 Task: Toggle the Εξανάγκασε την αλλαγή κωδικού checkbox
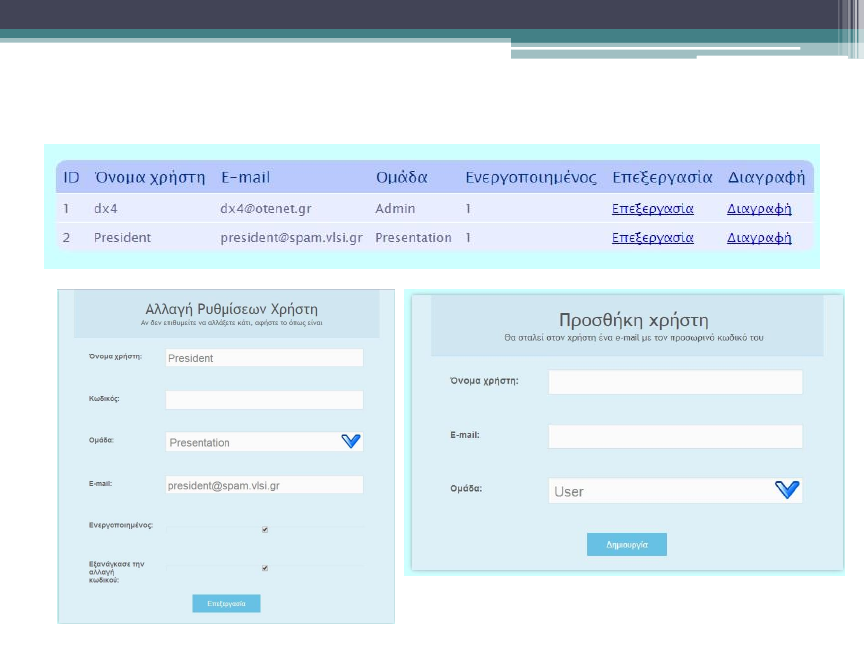coord(264,568)
